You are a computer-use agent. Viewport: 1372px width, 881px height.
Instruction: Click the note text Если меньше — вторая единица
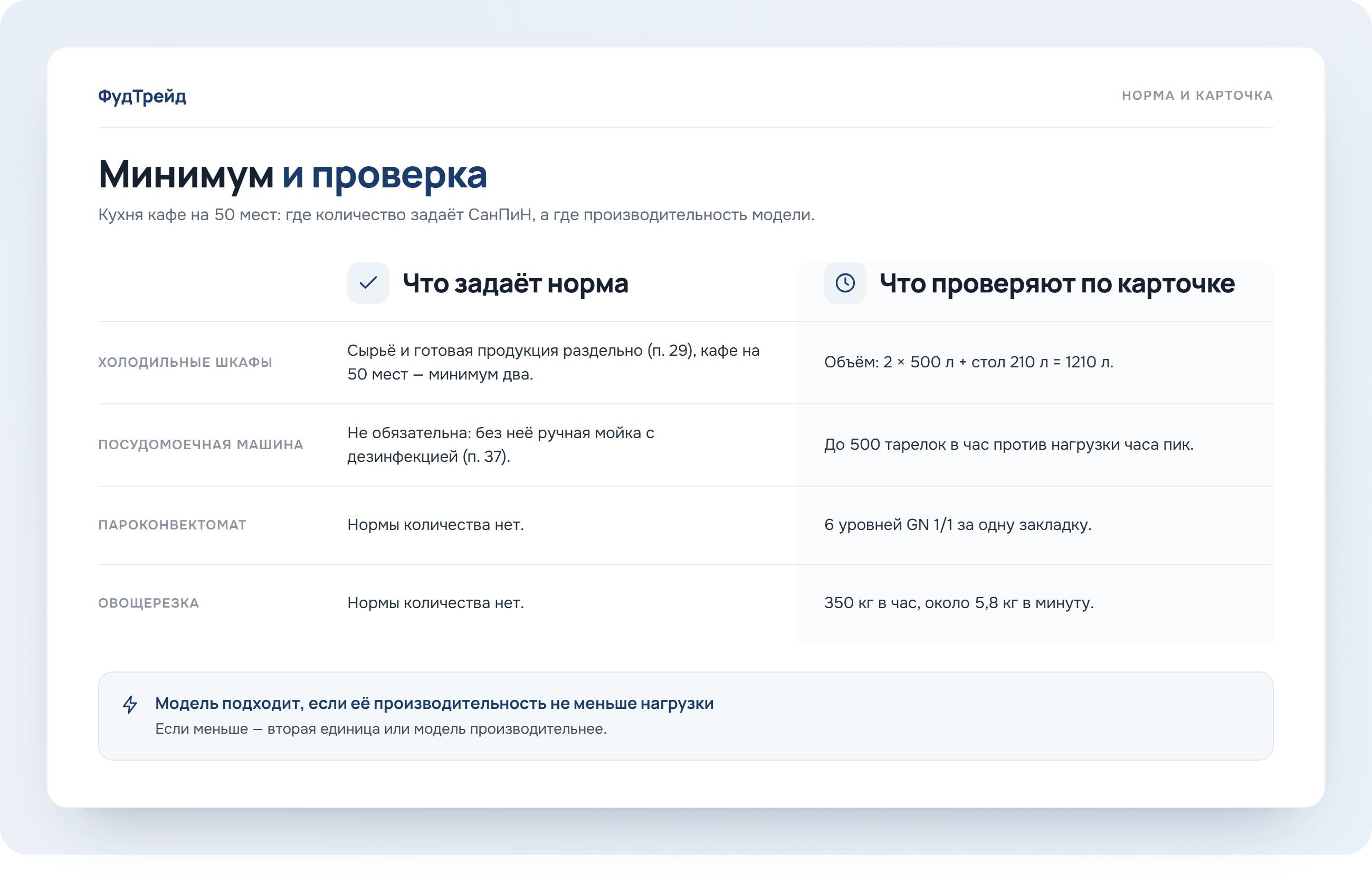pyautogui.click(x=381, y=729)
